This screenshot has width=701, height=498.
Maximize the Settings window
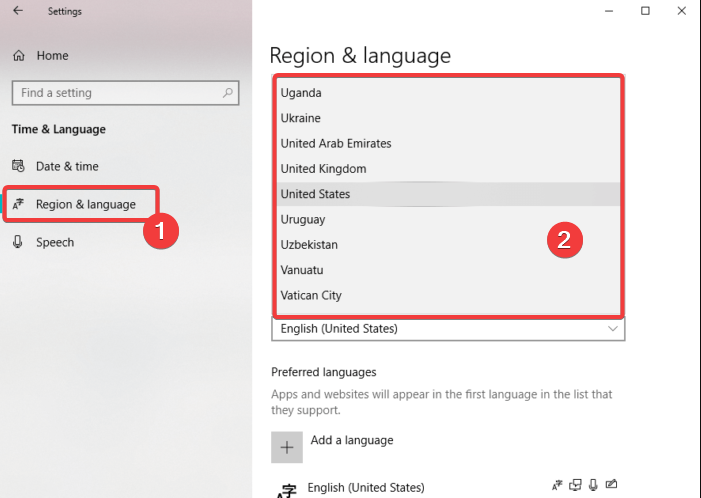[645, 11]
